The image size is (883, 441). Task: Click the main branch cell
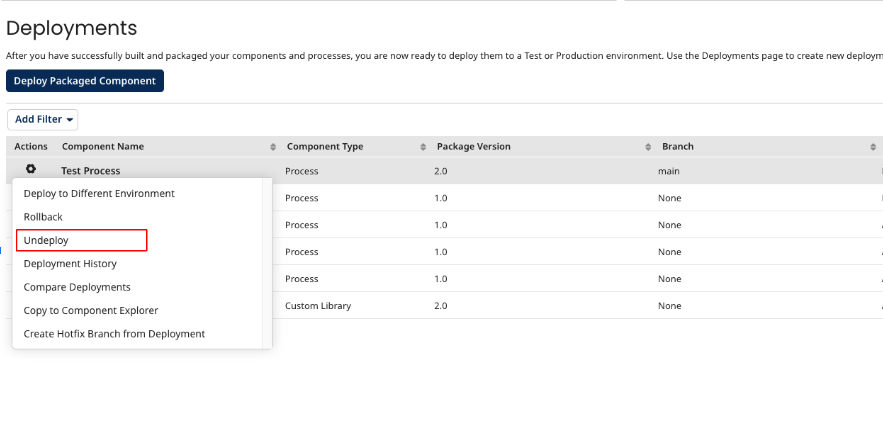pyautogui.click(x=668, y=171)
